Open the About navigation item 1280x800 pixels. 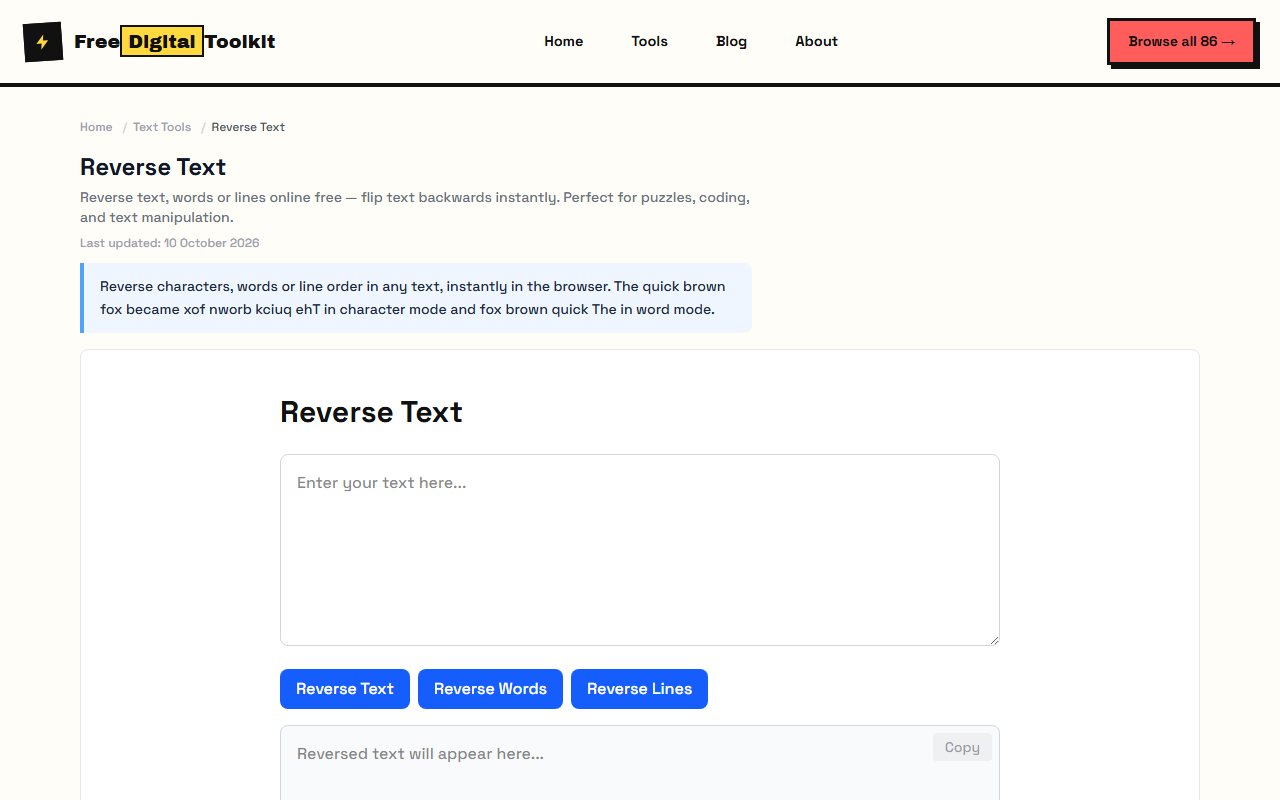coord(817,41)
